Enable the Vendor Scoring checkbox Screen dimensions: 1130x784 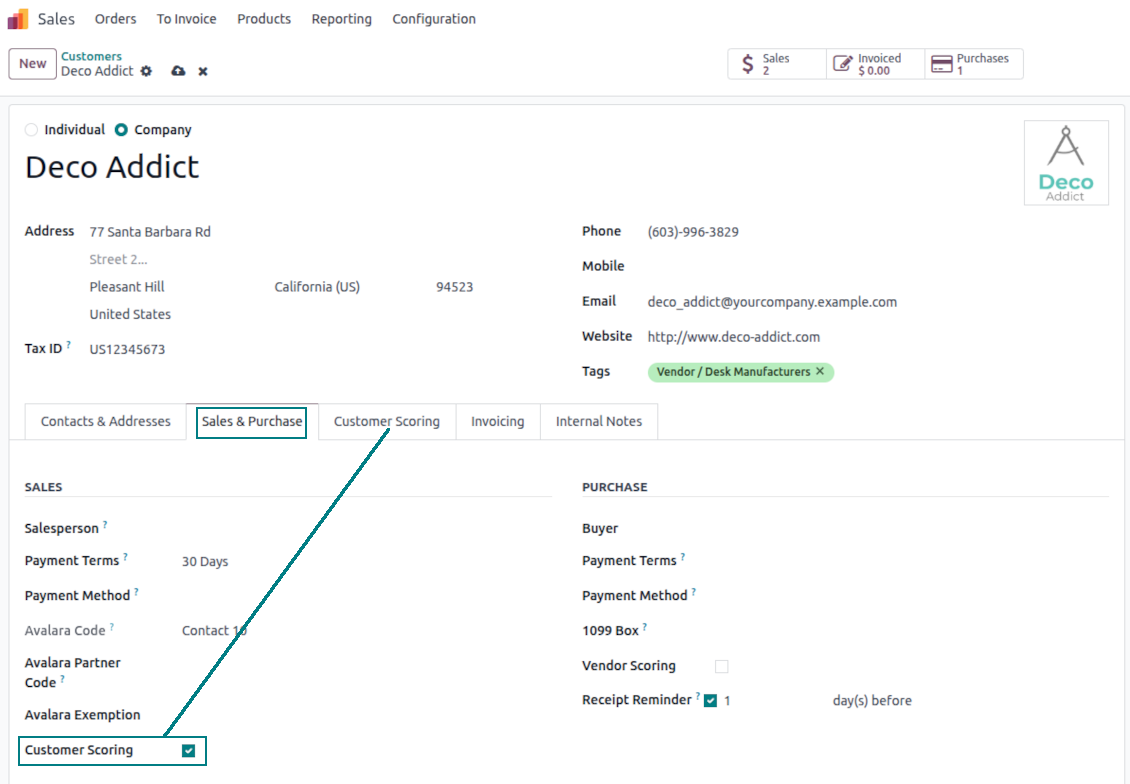[721, 667]
